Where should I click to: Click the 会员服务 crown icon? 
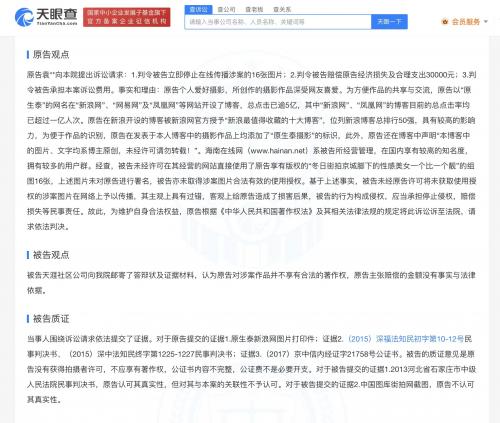coord(445,22)
